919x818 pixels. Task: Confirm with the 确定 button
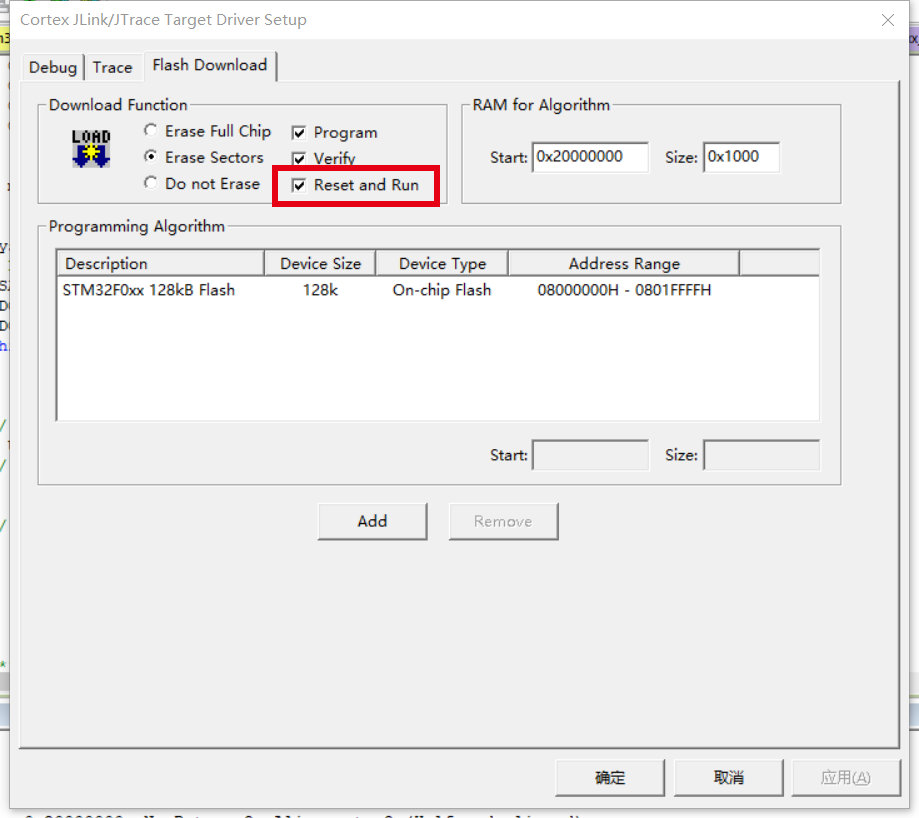[610, 778]
